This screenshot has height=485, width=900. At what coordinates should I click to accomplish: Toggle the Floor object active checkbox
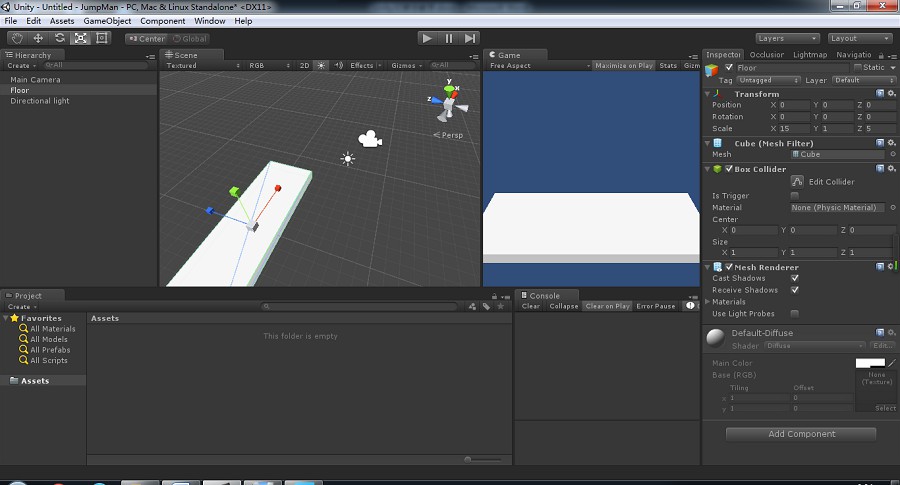(x=729, y=68)
